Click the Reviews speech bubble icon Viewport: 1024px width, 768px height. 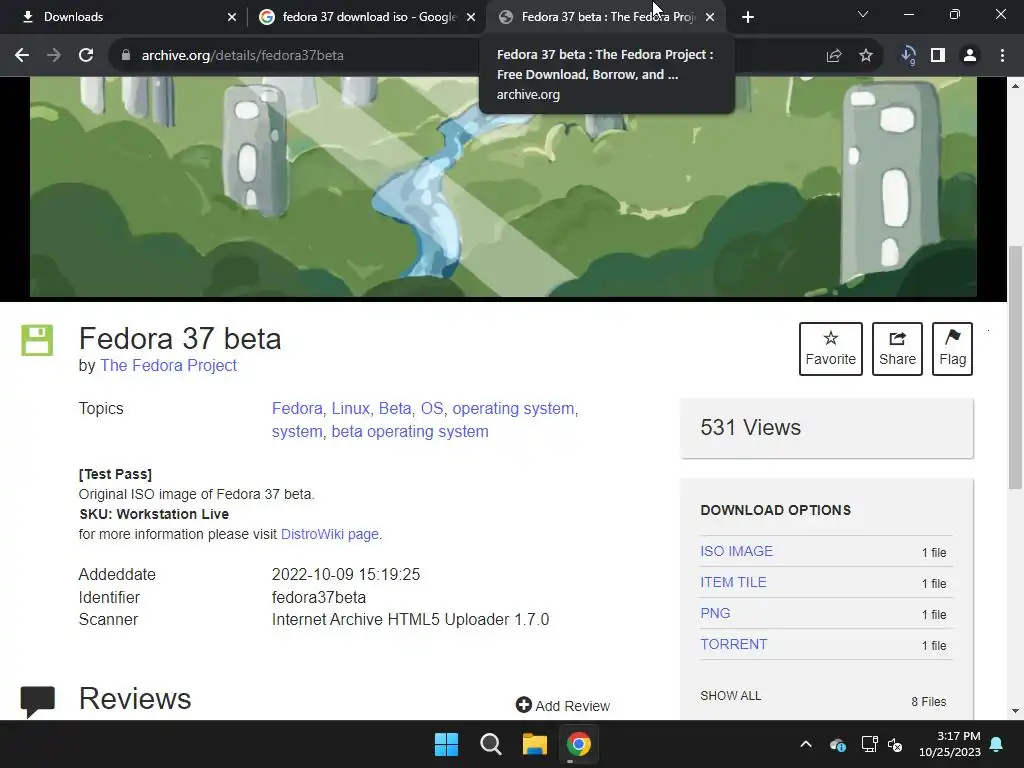coord(38,701)
